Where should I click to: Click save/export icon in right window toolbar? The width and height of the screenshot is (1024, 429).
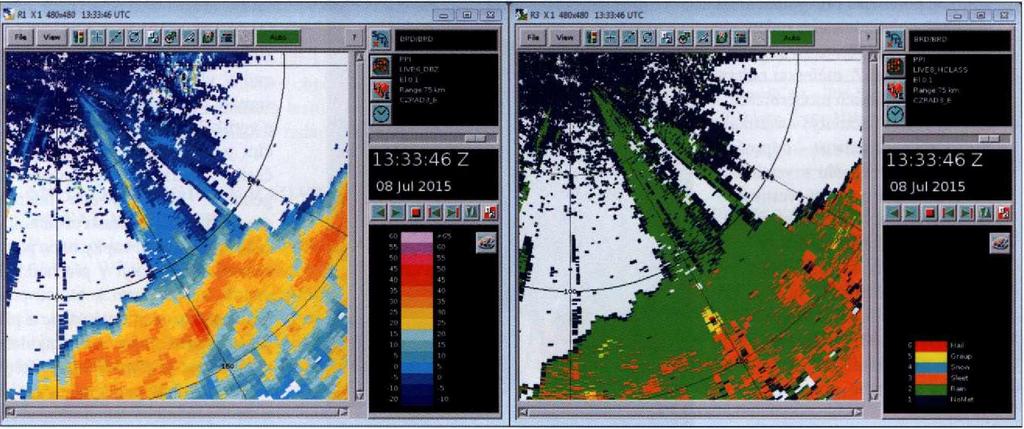point(667,38)
